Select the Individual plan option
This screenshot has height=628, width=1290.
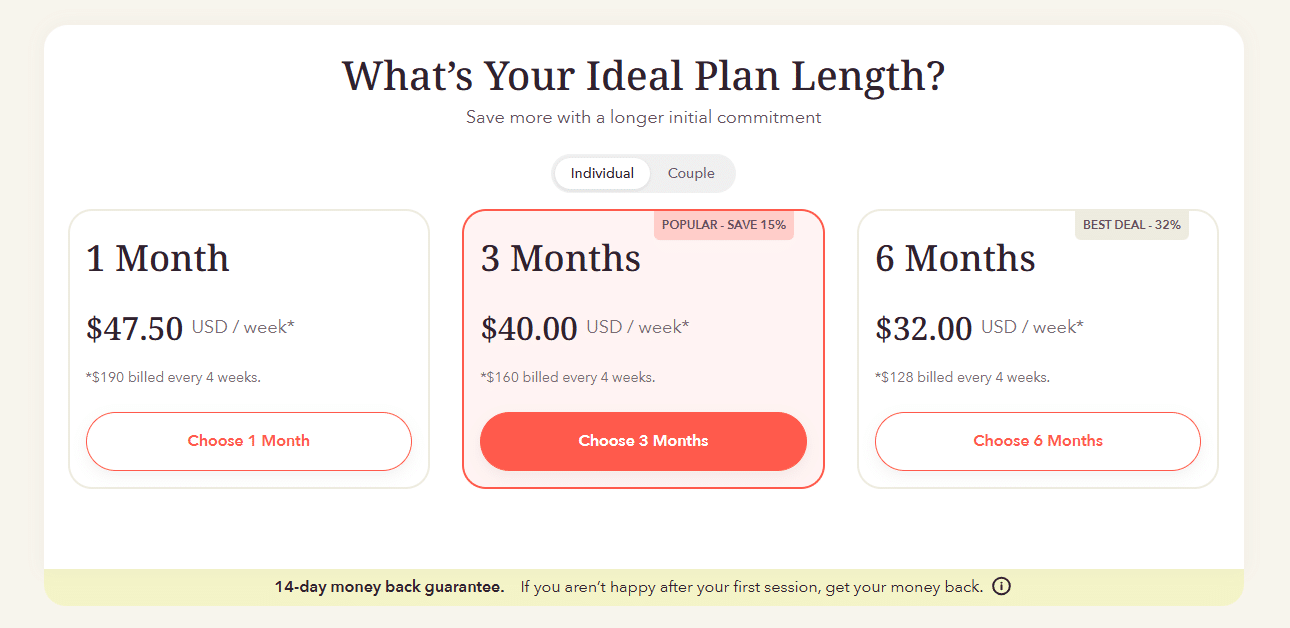pos(602,173)
